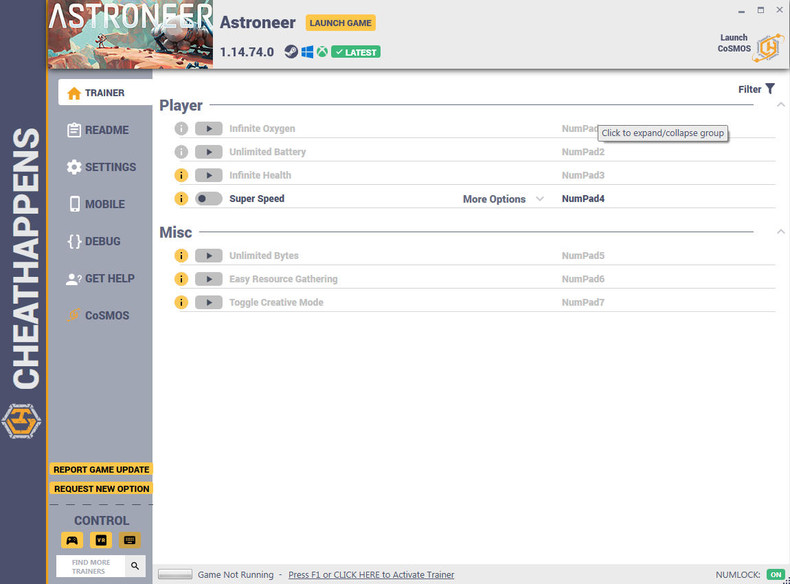The height and width of the screenshot is (584, 790).
Task: Click NumPad2 hotkey for Unlimited Battery
Action: click(583, 152)
